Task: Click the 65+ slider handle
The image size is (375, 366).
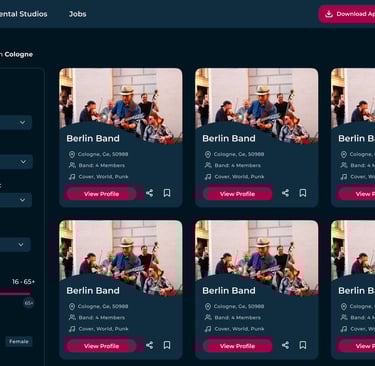Action: 29,303
